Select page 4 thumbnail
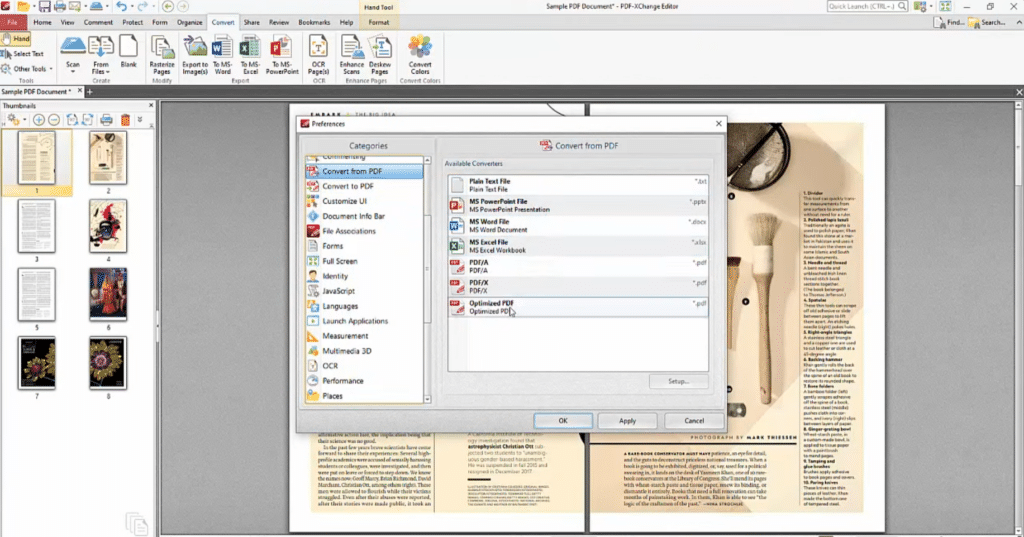Image resolution: width=1024 pixels, height=537 pixels. click(x=108, y=226)
